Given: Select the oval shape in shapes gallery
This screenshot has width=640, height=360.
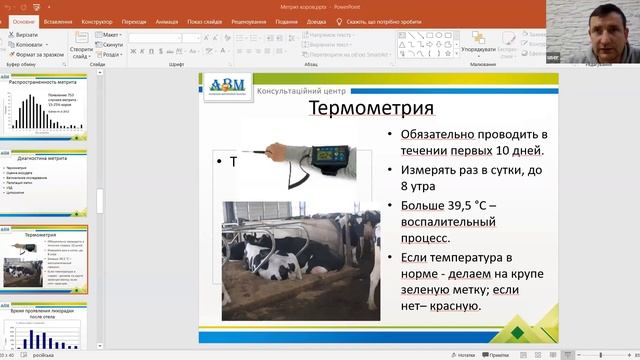Looking at the screenshot, I should tap(439, 36).
